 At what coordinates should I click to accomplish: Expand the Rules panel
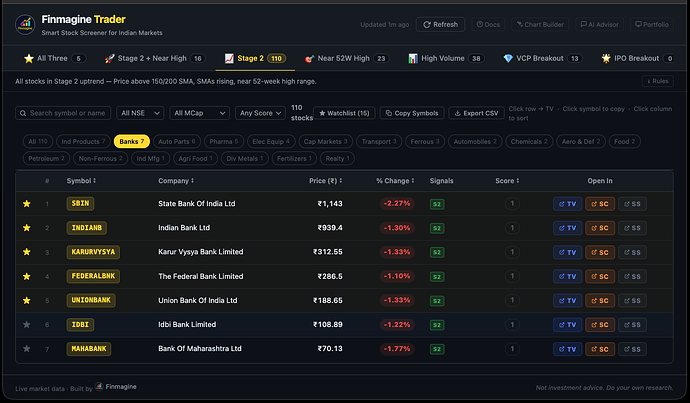[x=657, y=81]
